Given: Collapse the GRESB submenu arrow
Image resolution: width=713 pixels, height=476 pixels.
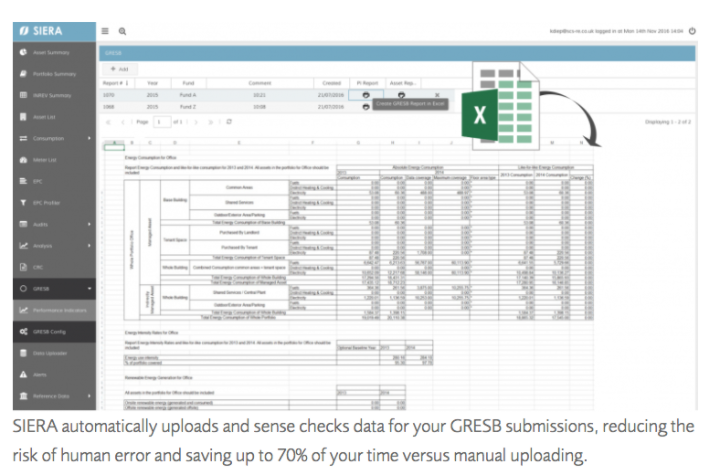Looking at the screenshot, I should click(x=89, y=289).
